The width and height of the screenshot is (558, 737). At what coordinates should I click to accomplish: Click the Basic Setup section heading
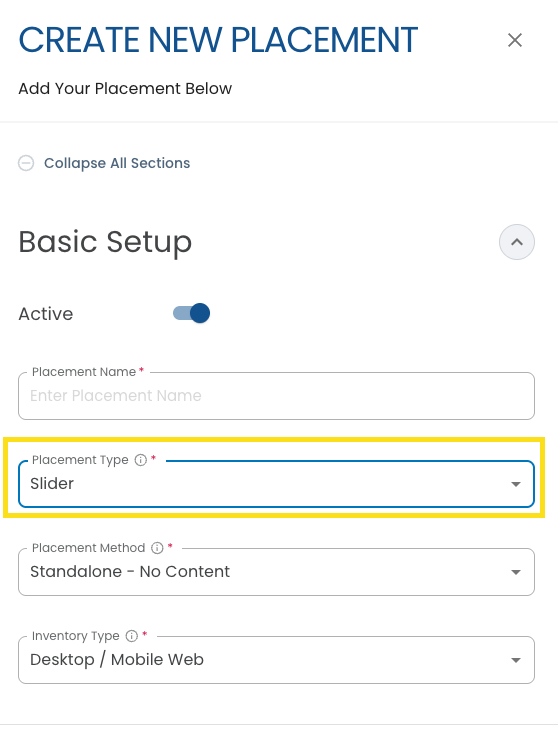105,243
